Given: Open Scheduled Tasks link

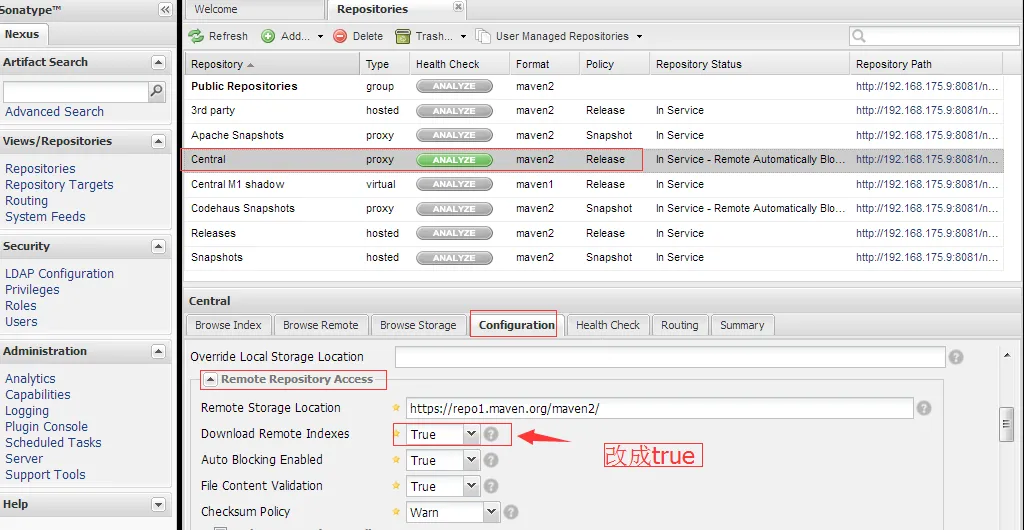Looking at the screenshot, I should coord(54,443).
